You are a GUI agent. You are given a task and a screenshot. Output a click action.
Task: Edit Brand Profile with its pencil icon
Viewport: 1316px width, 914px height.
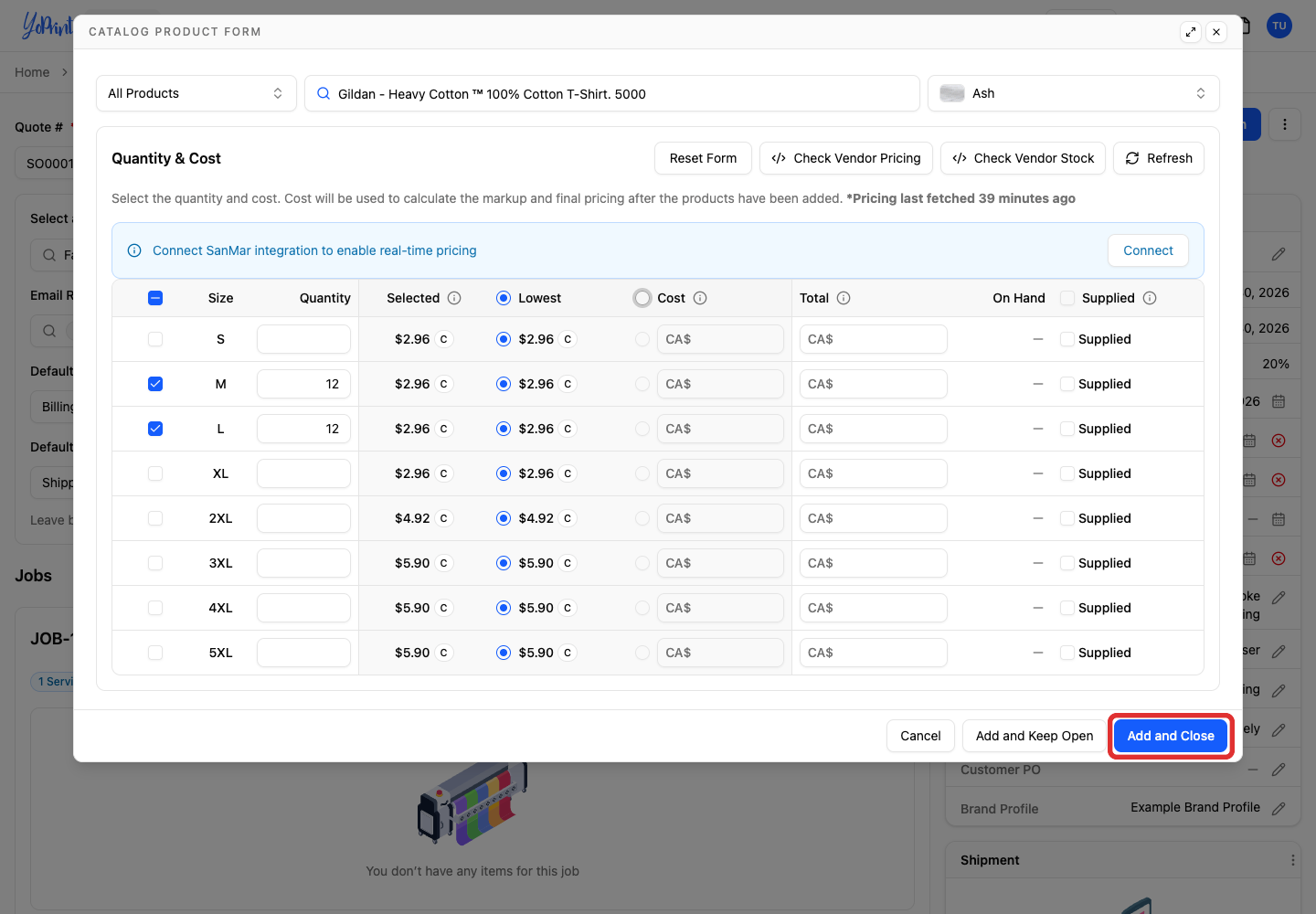1279,808
